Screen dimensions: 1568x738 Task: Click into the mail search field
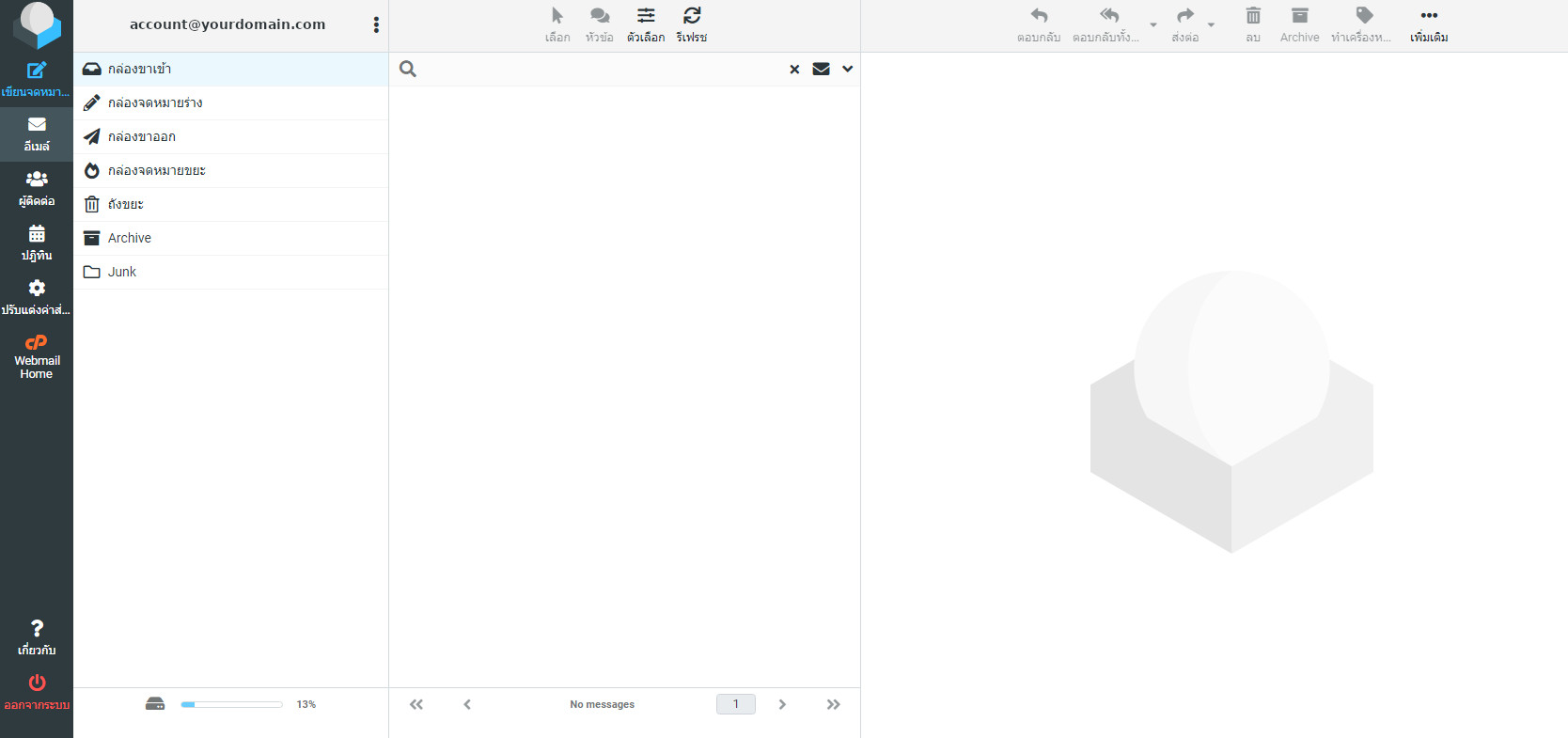pos(602,69)
